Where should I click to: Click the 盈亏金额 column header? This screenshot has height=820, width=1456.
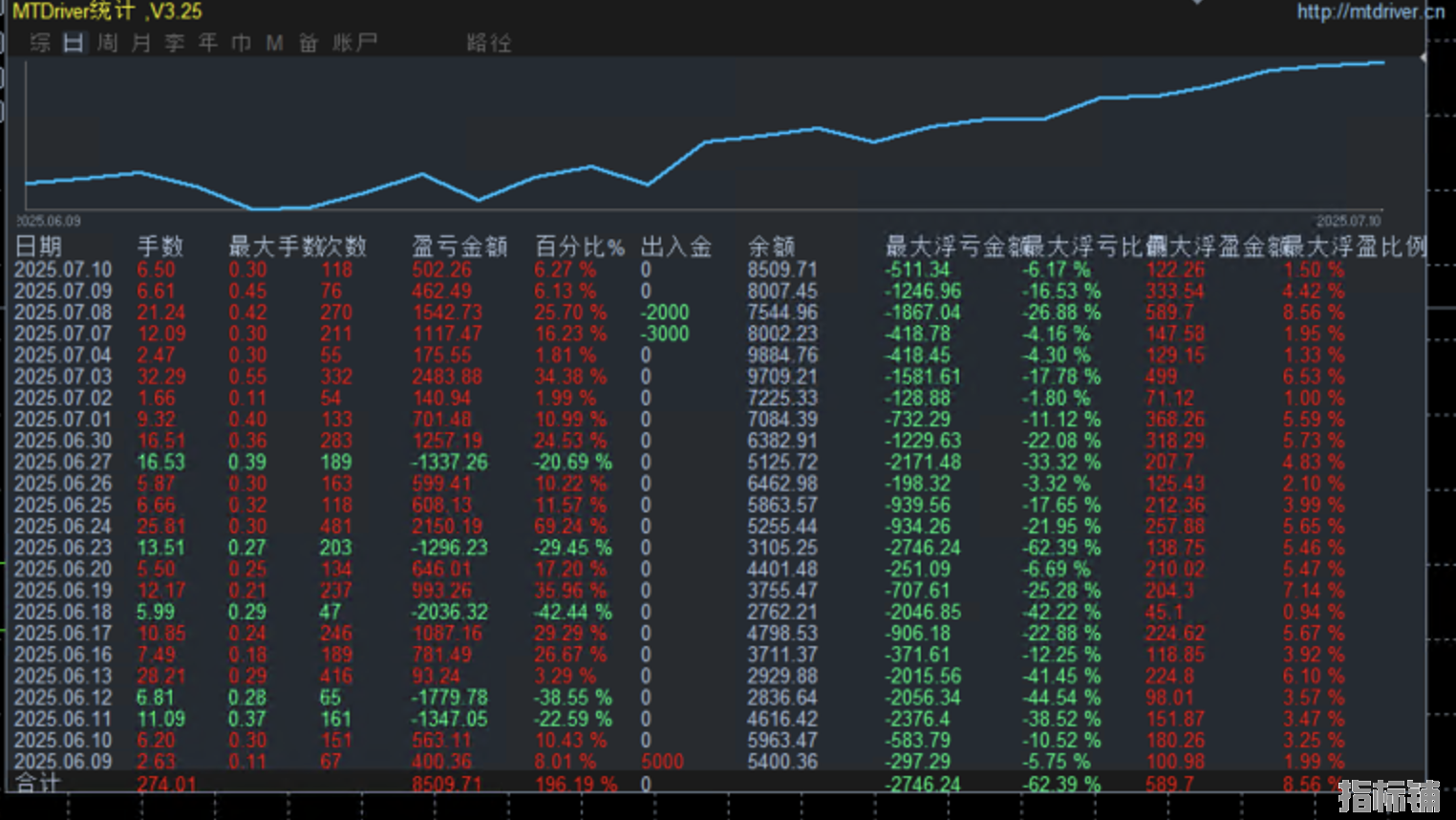[x=460, y=247]
